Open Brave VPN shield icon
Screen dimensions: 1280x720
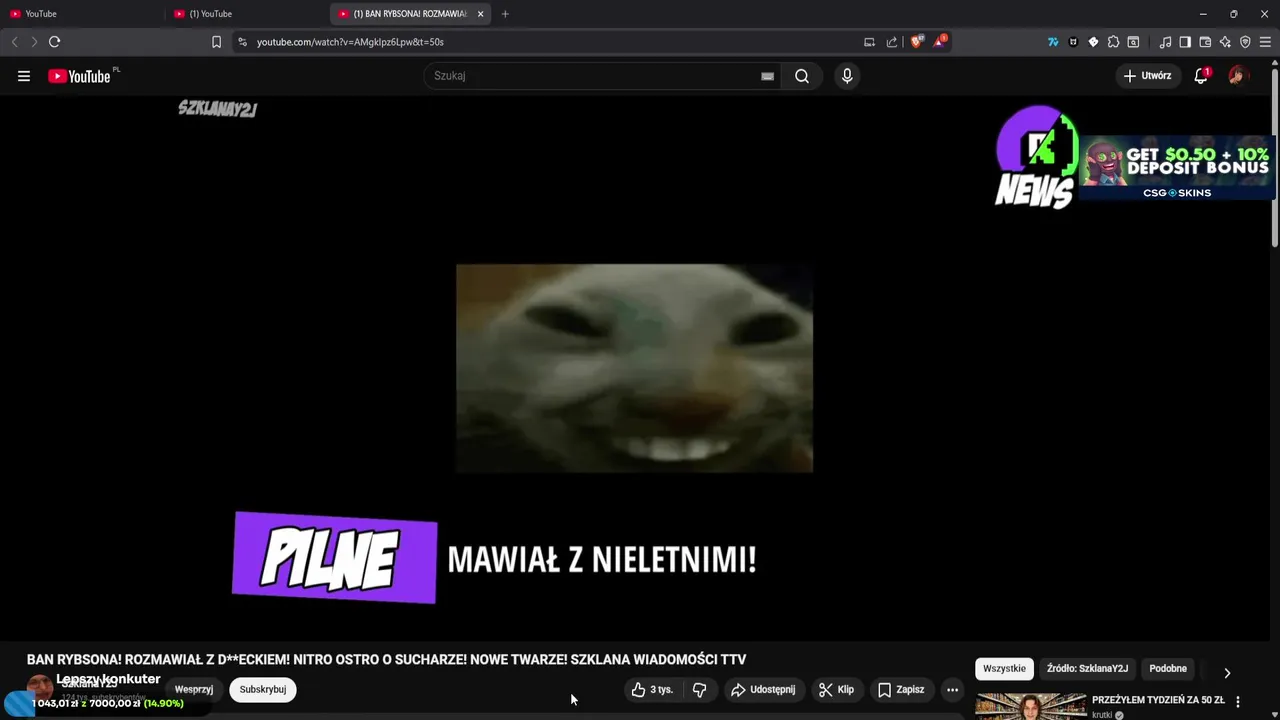1245,42
